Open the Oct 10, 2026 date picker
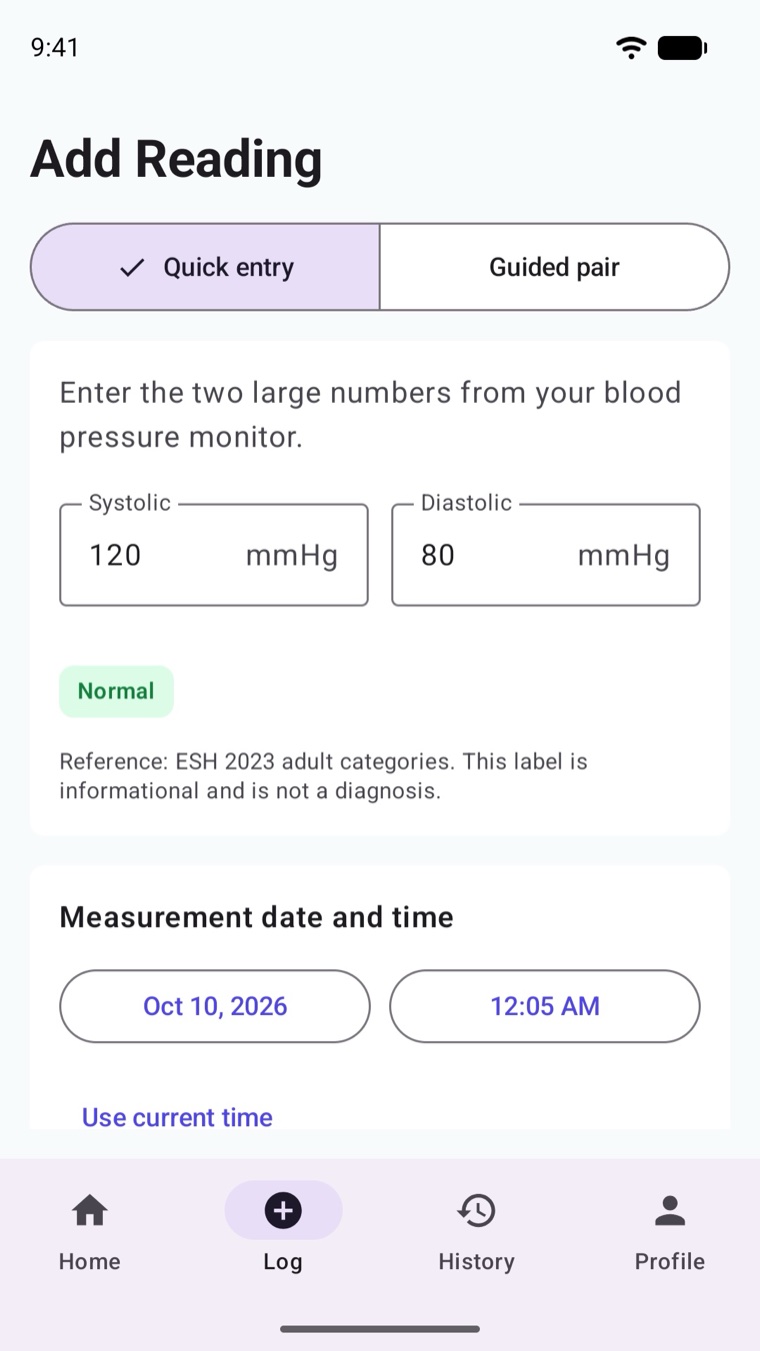This screenshot has width=760, height=1351. [215, 1006]
